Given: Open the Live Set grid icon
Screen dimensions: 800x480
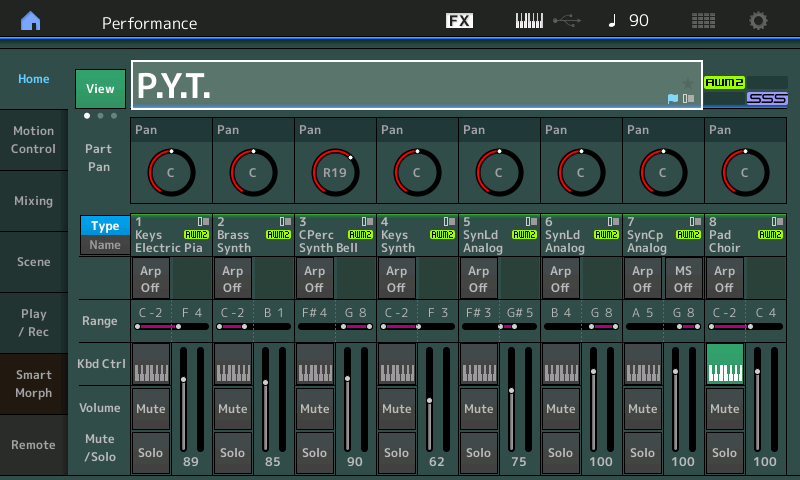Looking at the screenshot, I should [703, 21].
